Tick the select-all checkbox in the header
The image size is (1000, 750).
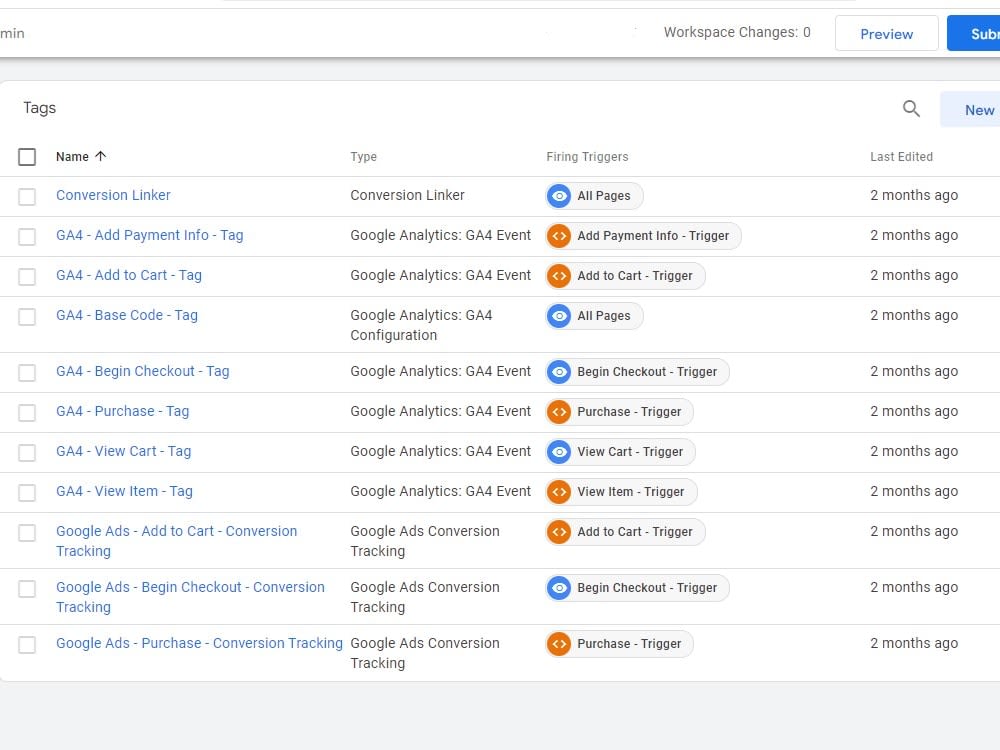(27, 157)
